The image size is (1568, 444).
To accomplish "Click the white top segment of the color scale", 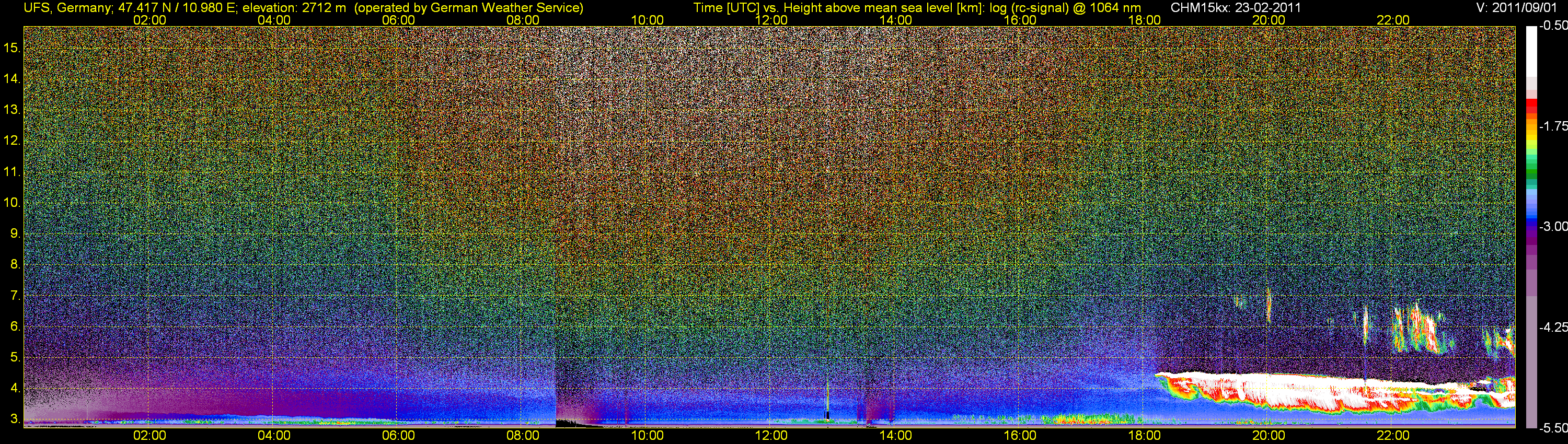I will pos(1531,51).
